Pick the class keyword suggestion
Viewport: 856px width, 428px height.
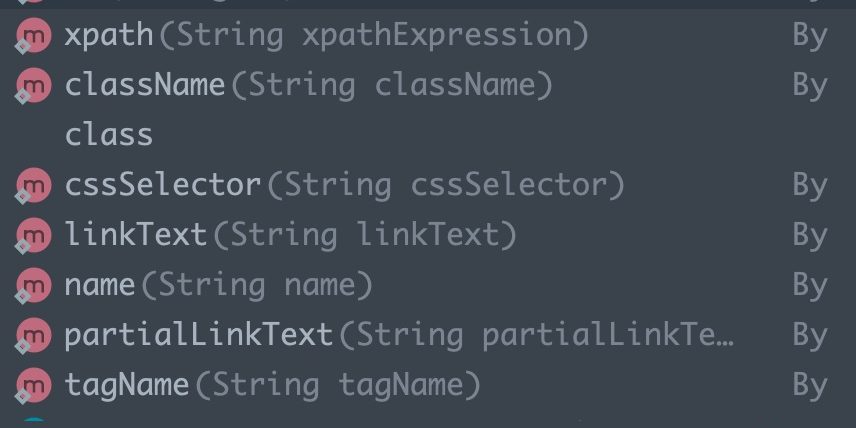click(x=428, y=135)
